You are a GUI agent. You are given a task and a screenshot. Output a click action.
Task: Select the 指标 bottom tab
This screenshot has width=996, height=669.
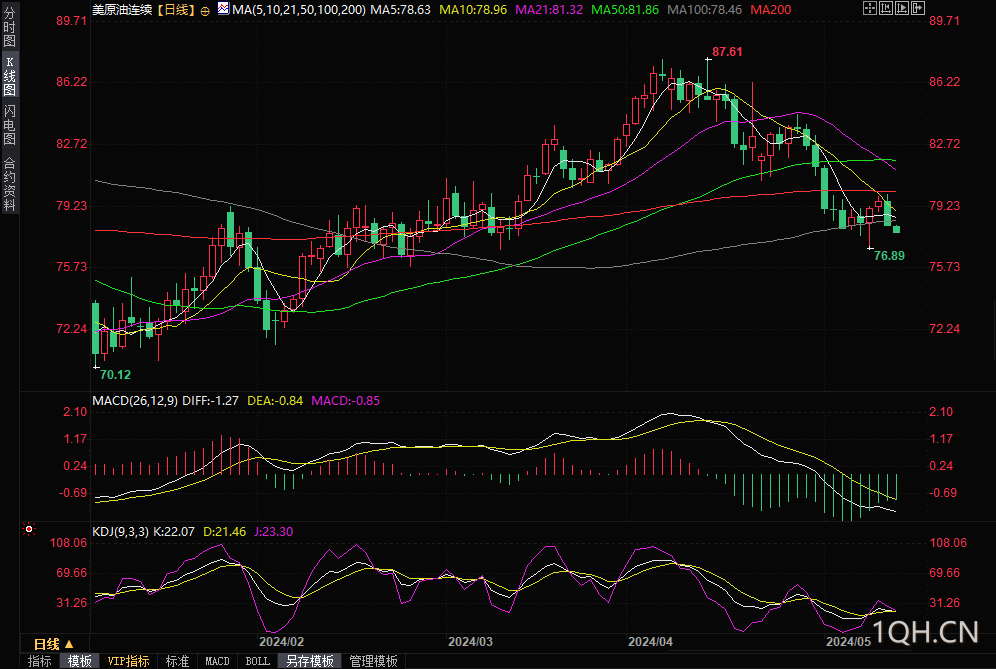[x=39, y=661]
